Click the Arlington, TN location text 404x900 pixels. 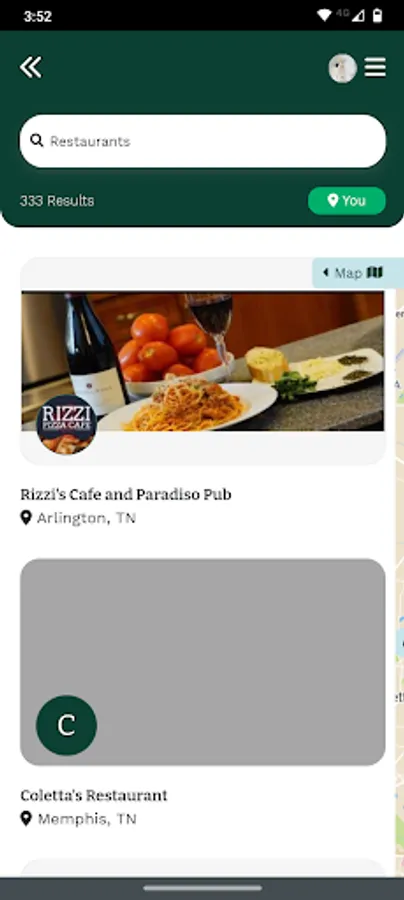[86, 518]
